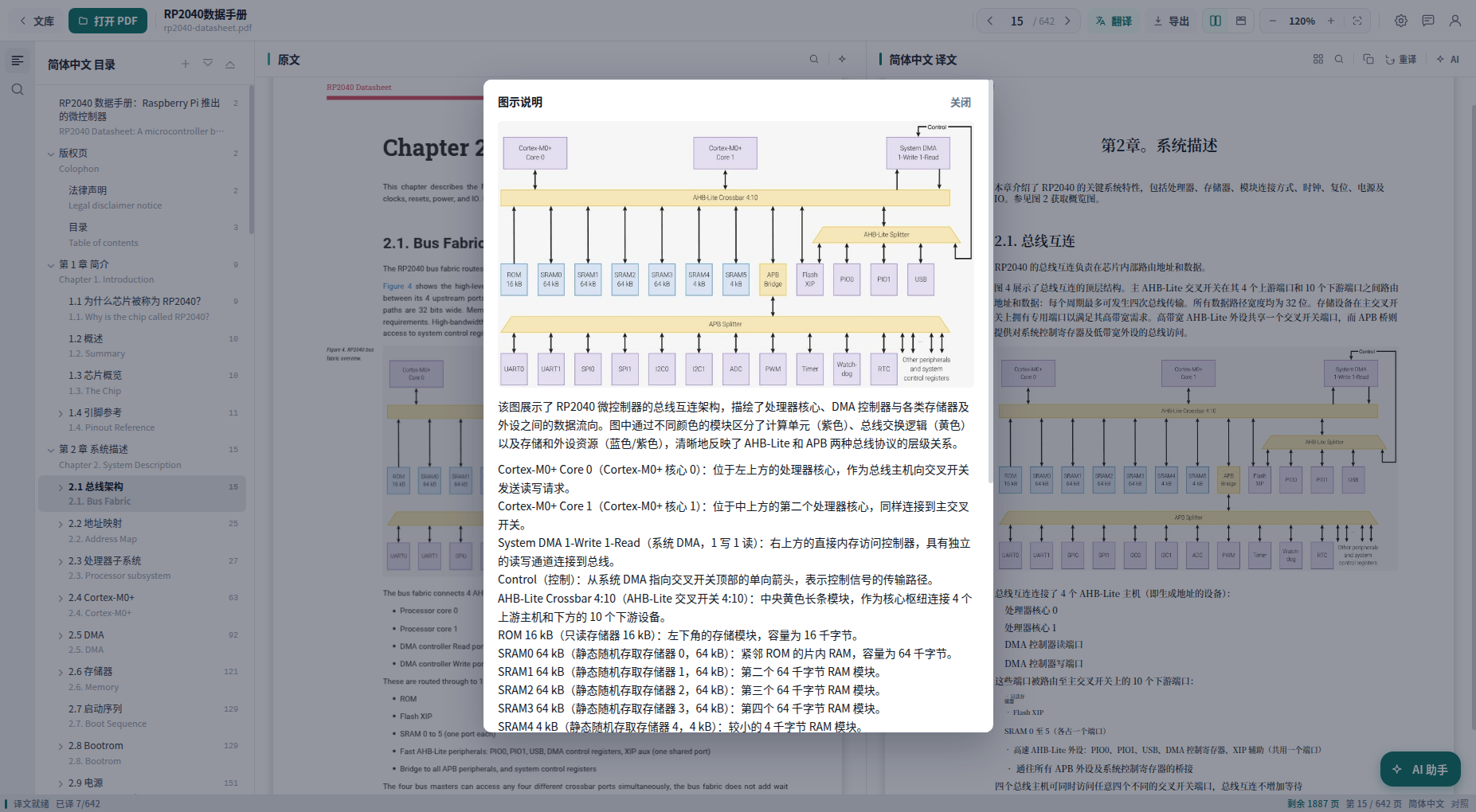Open the grid view icon in 译文 header

point(1318,59)
